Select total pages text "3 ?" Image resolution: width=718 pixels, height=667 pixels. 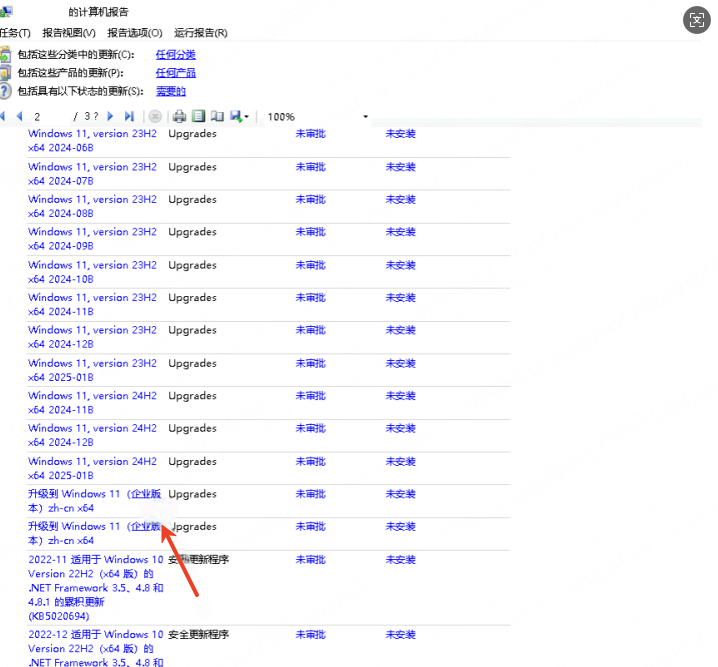point(91,116)
